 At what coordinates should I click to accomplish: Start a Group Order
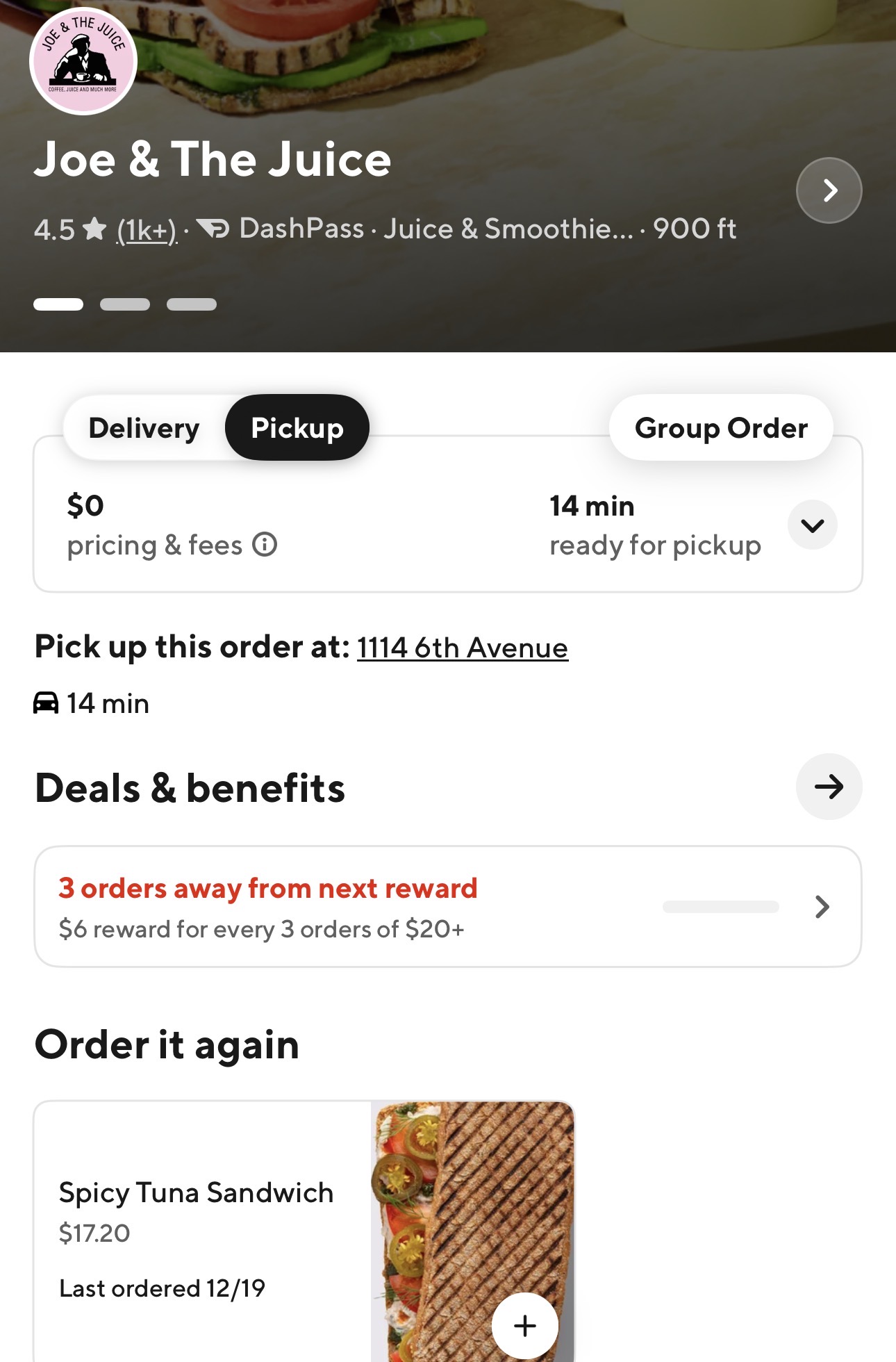[x=721, y=428]
